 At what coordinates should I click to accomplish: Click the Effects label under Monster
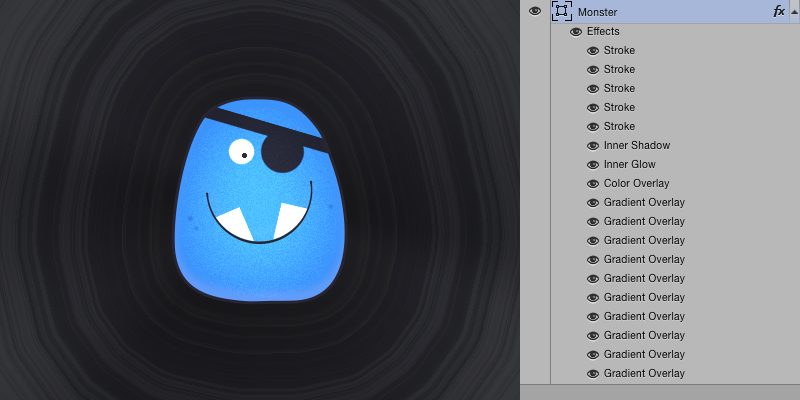(x=603, y=32)
